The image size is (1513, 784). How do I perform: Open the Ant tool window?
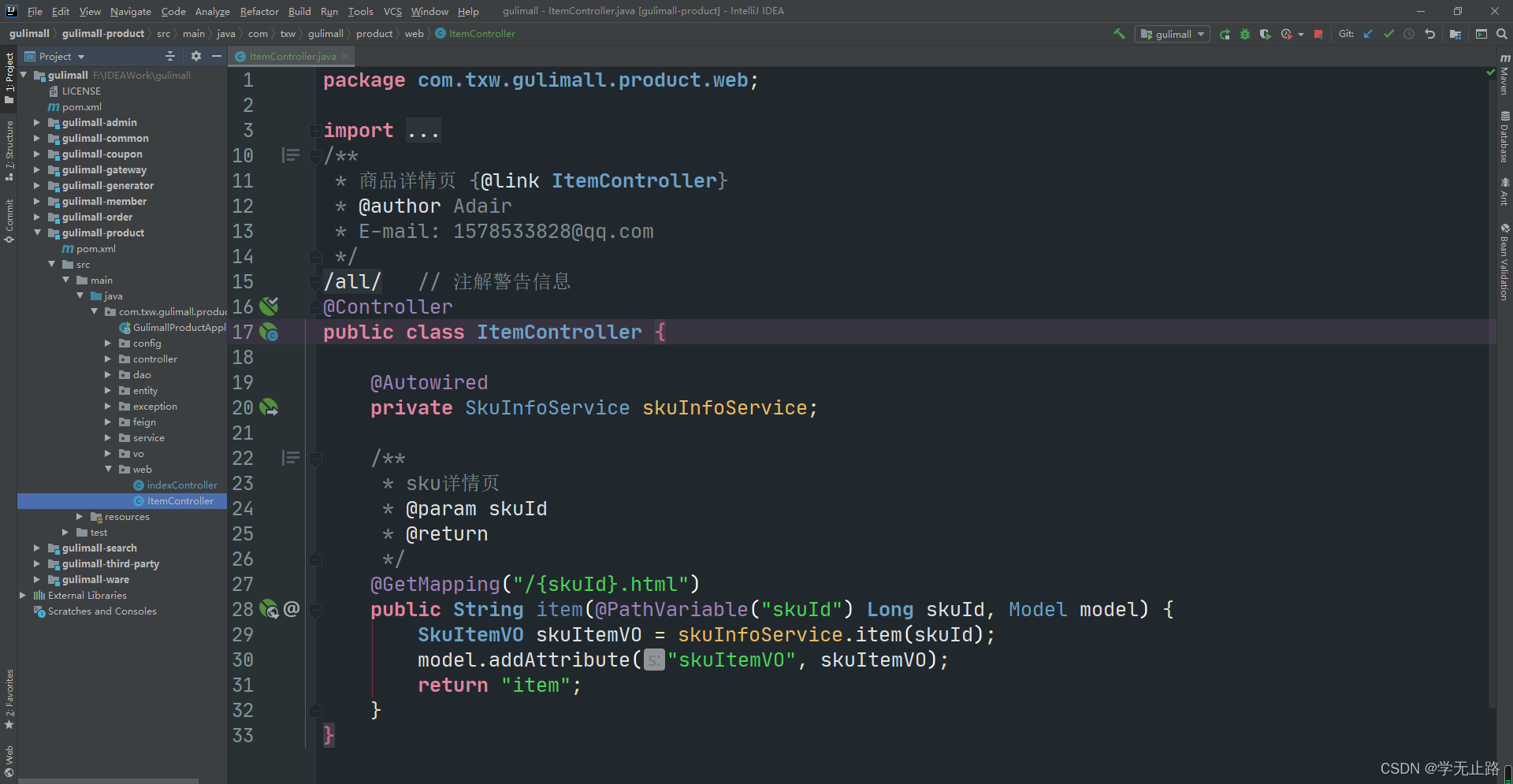coord(1504,191)
